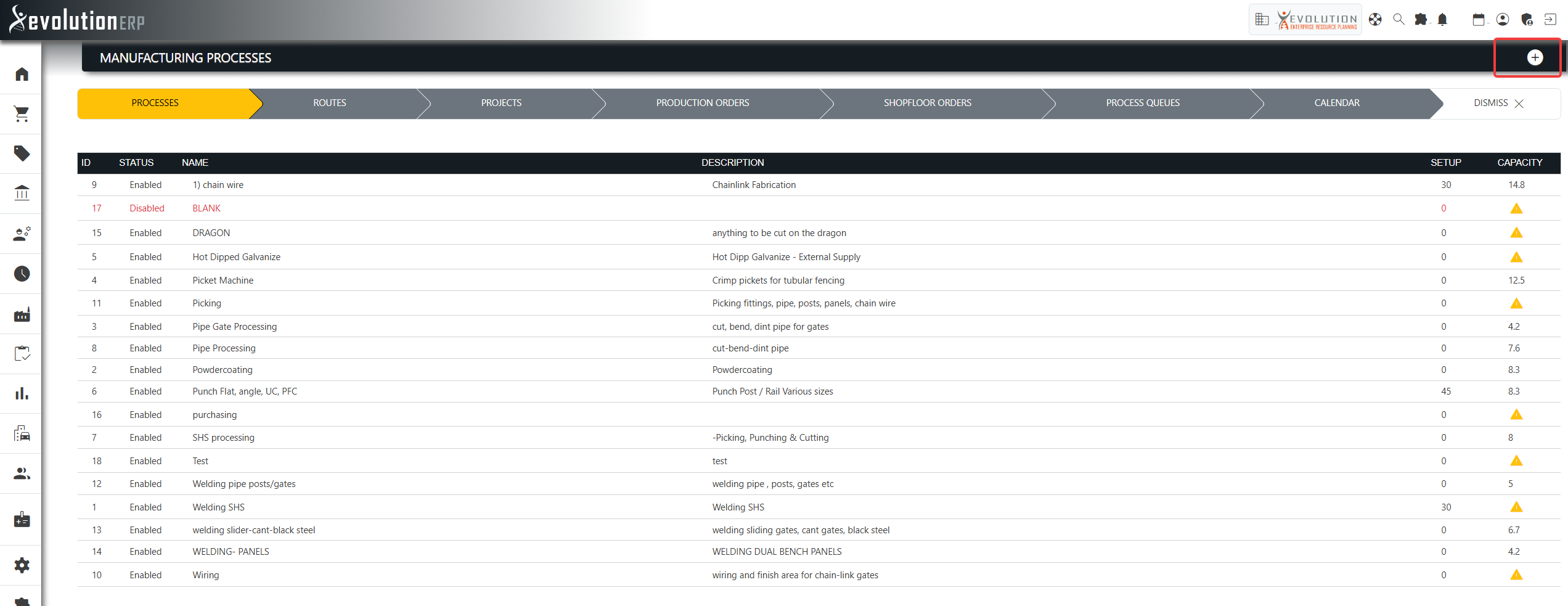Open 'Welding pipe posts/gates' process
Screen dimensions: 1568x606
tap(244, 484)
